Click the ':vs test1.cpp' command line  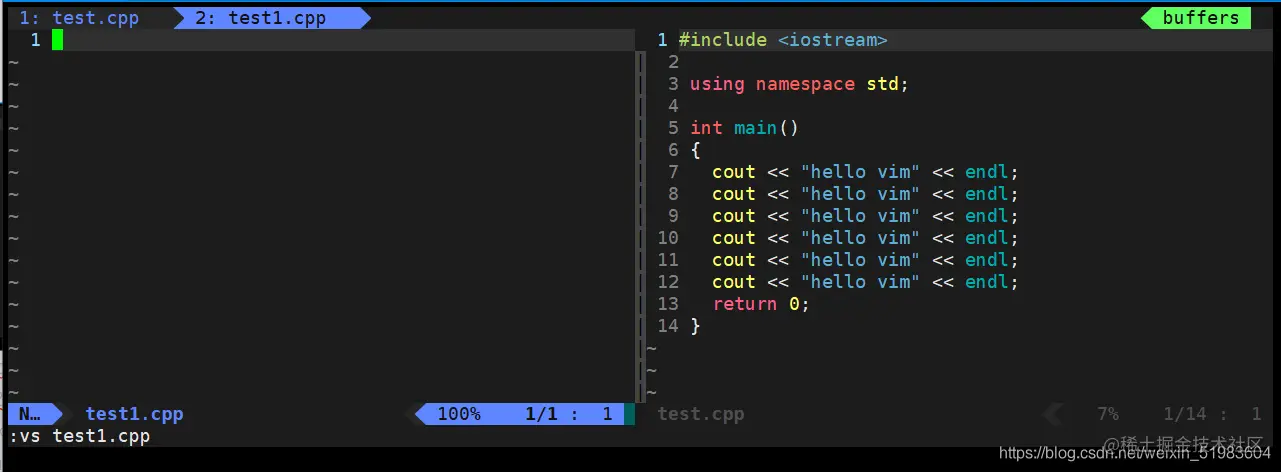click(x=79, y=436)
